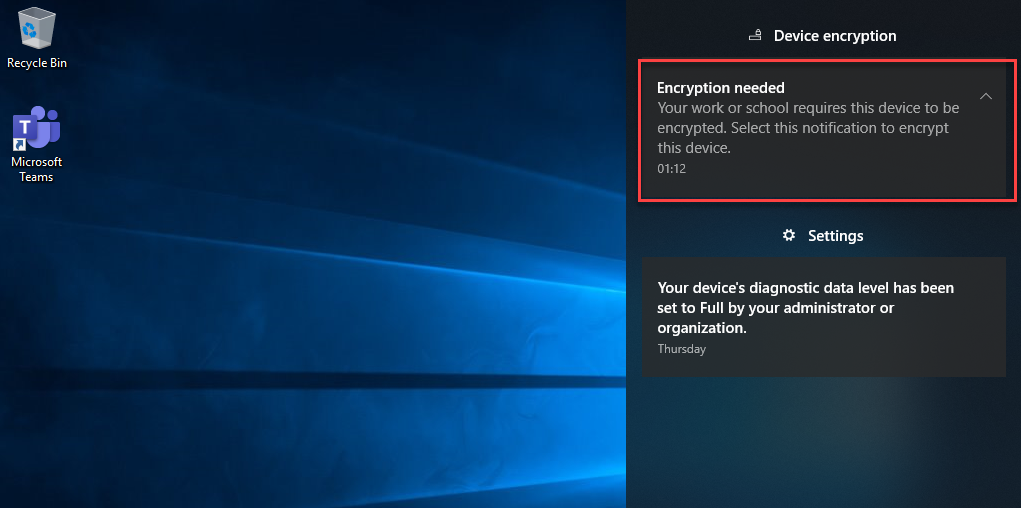Click the 'Recycle Bin' label text
Viewport: 1021px width, 508px height.
point(37,63)
